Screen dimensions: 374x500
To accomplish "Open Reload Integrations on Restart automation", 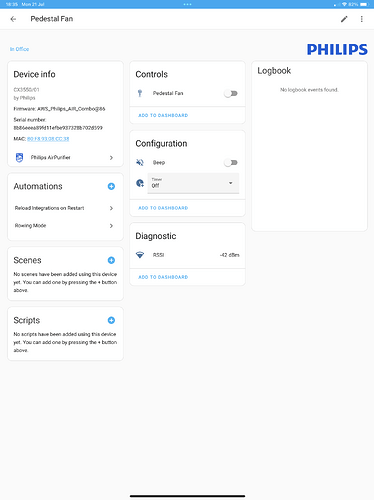I will (65, 208).
